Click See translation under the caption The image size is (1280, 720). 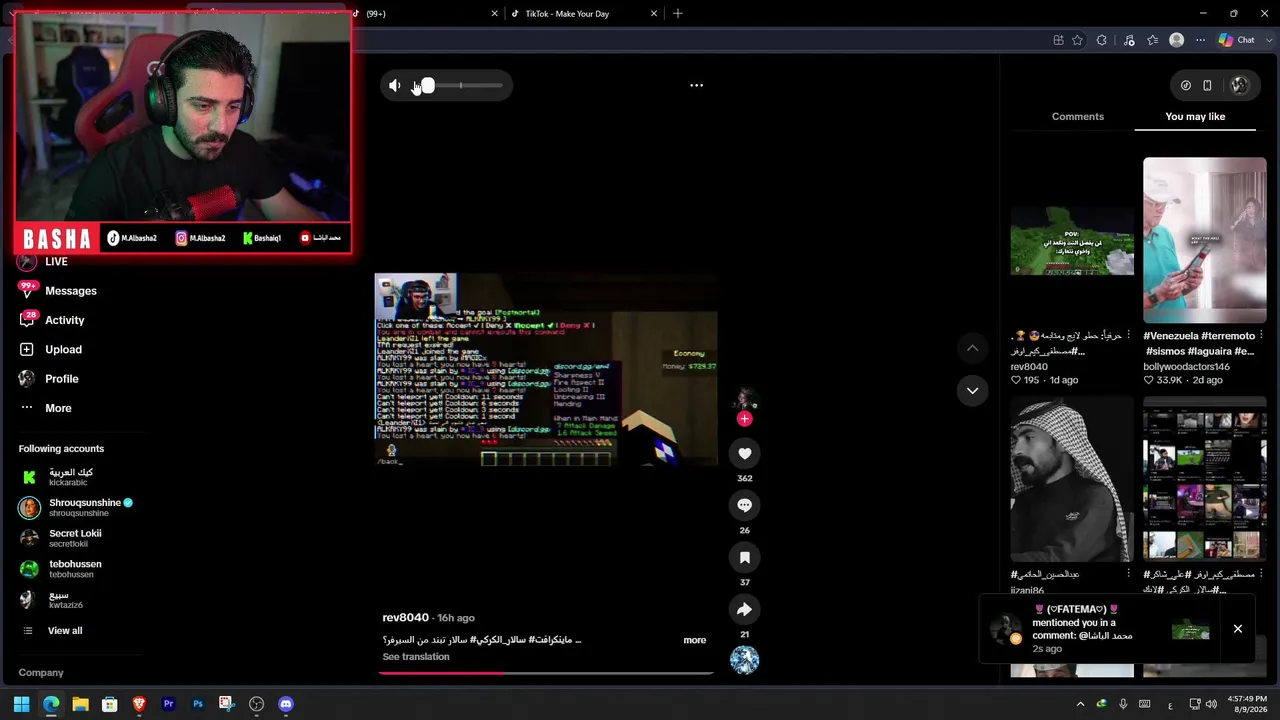pos(416,657)
